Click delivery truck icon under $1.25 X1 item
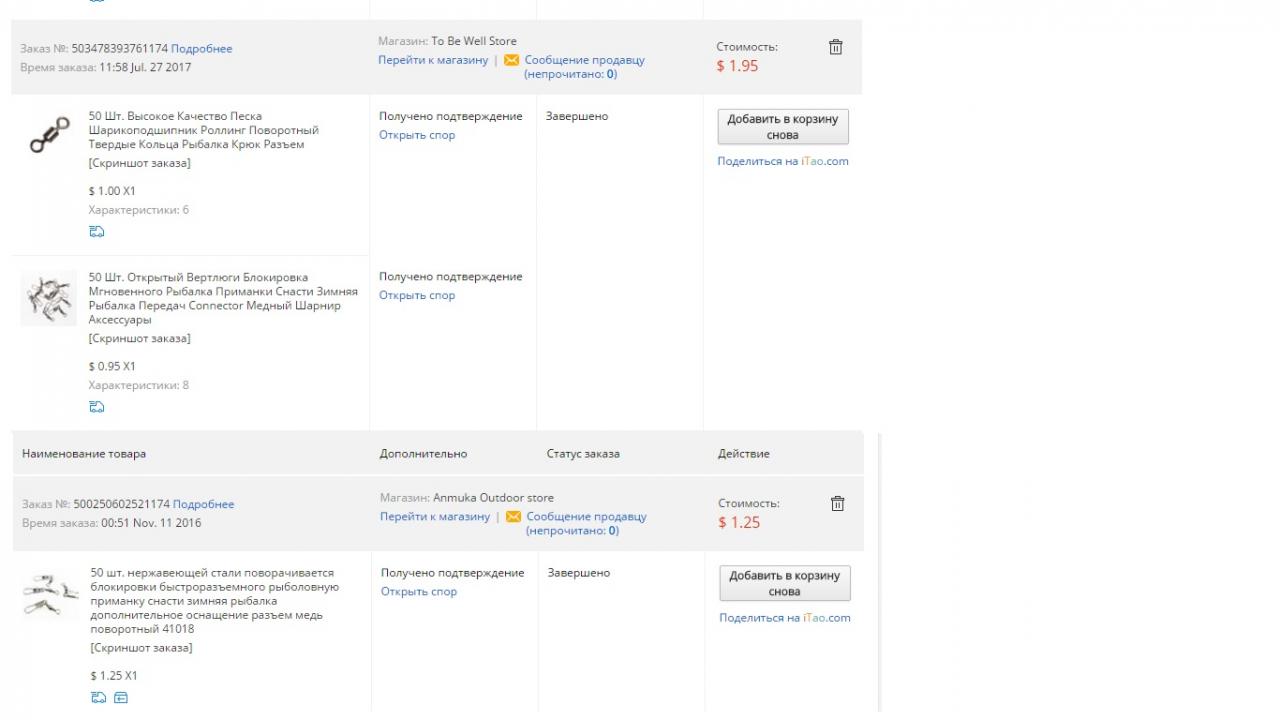Viewport: 1280px width, 720px height. [x=99, y=698]
